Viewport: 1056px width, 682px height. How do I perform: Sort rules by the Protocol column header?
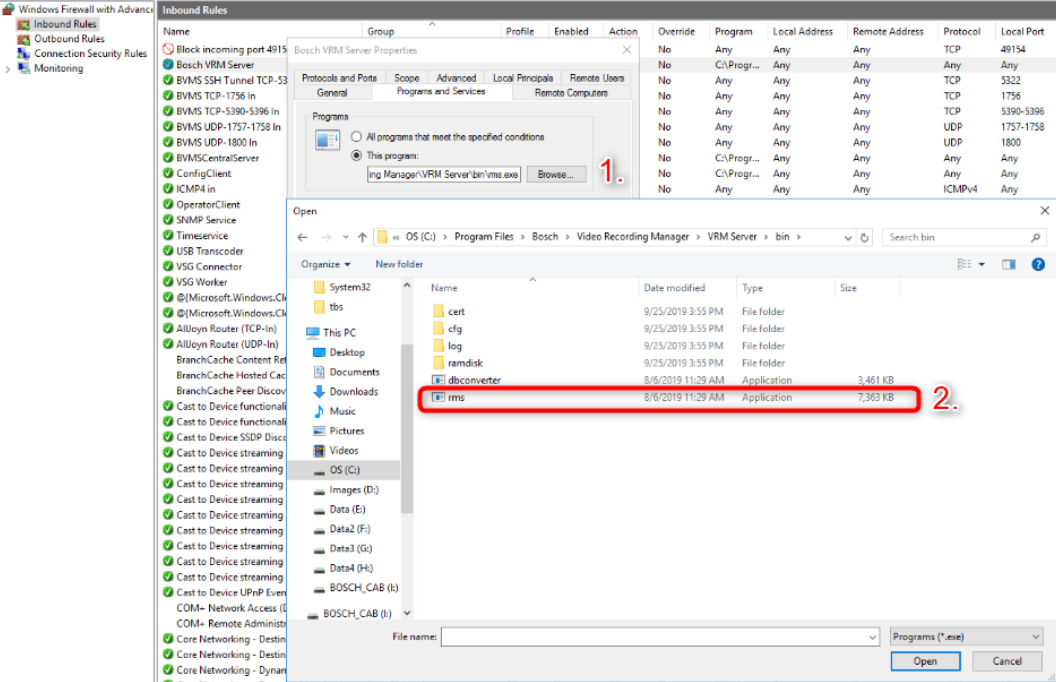coord(962,32)
